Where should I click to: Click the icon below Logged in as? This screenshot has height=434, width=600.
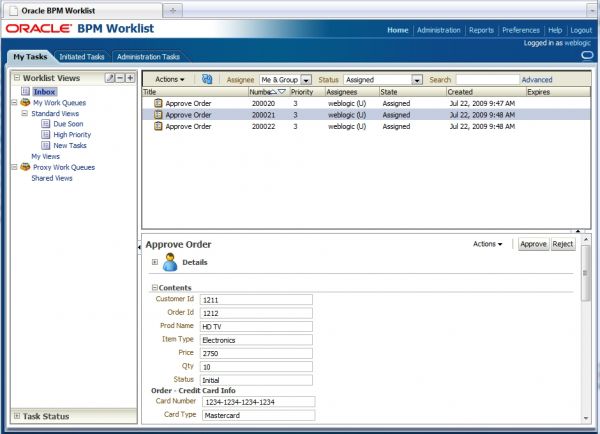click(587, 55)
